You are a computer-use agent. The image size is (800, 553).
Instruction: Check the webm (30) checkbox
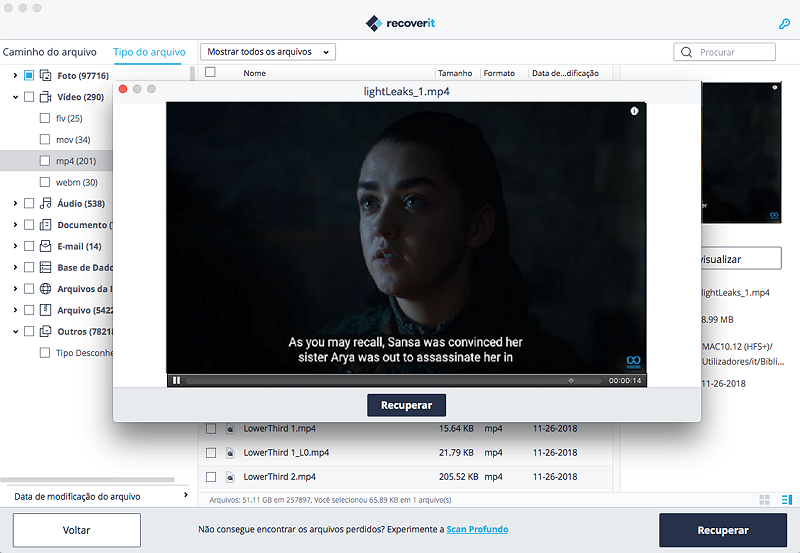click(45, 182)
